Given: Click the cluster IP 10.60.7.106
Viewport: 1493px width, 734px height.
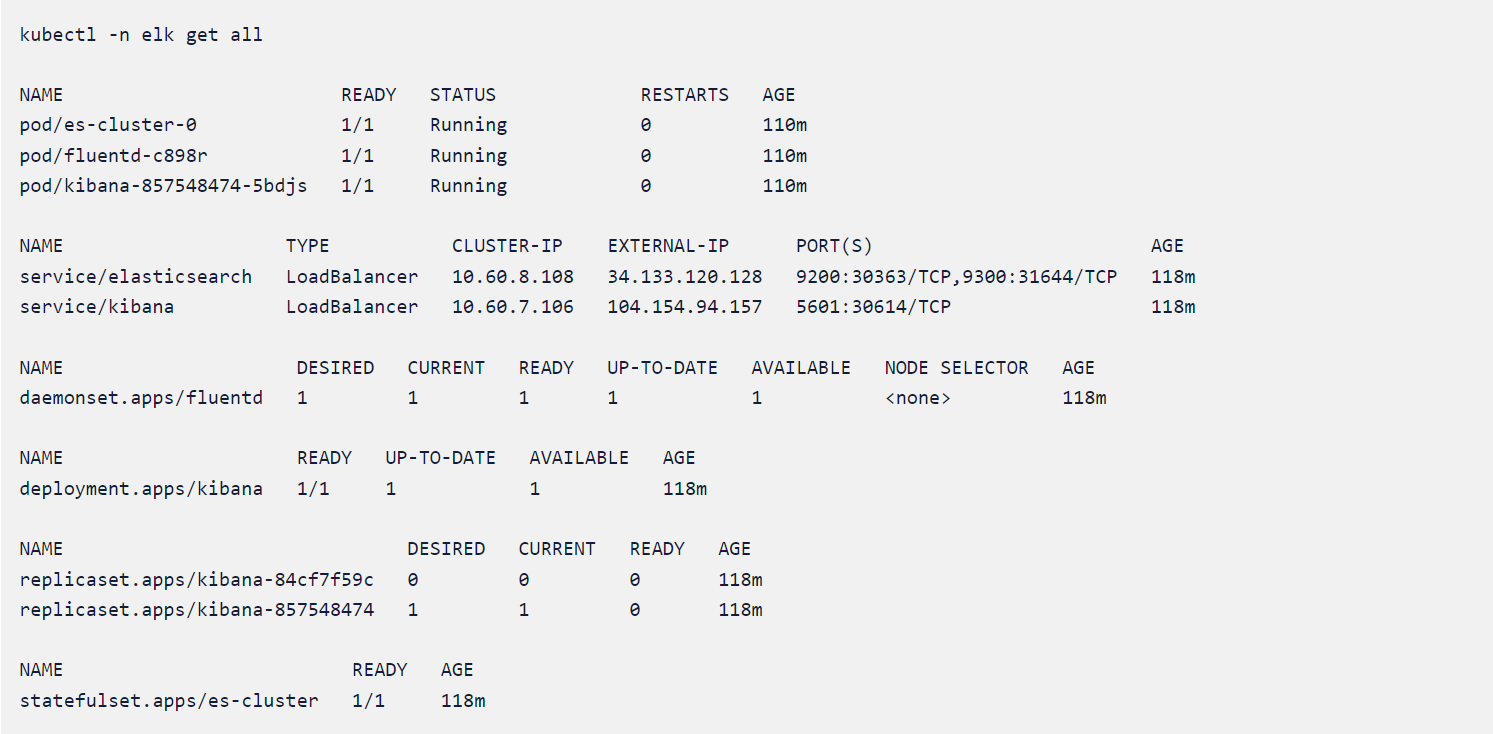Looking at the screenshot, I should [x=513, y=307].
